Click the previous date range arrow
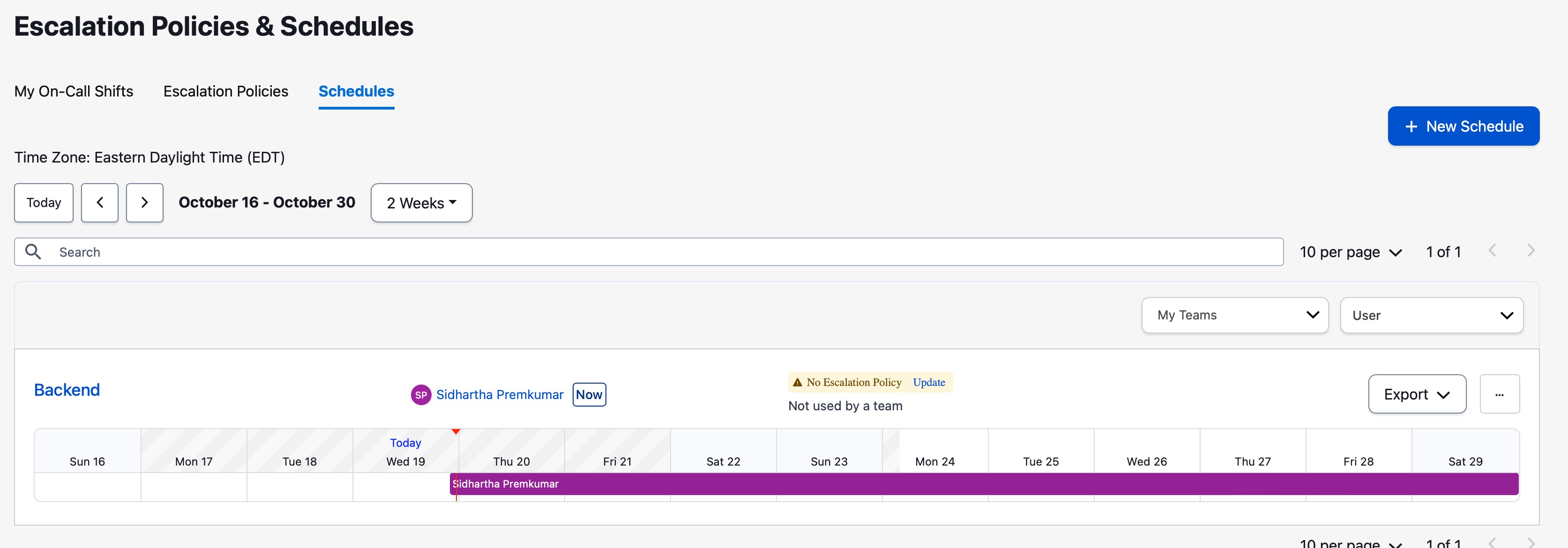 99,202
